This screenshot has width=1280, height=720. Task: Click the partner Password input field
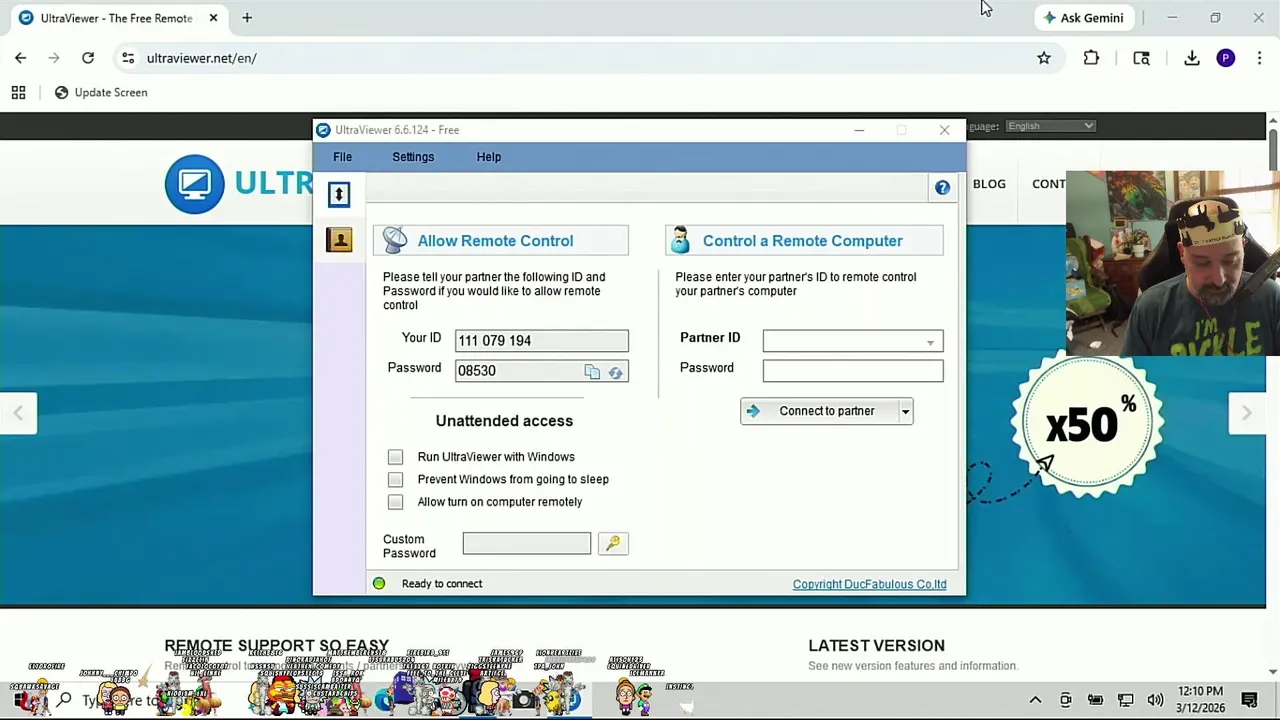pyautogui.click(x=853, y=371)
